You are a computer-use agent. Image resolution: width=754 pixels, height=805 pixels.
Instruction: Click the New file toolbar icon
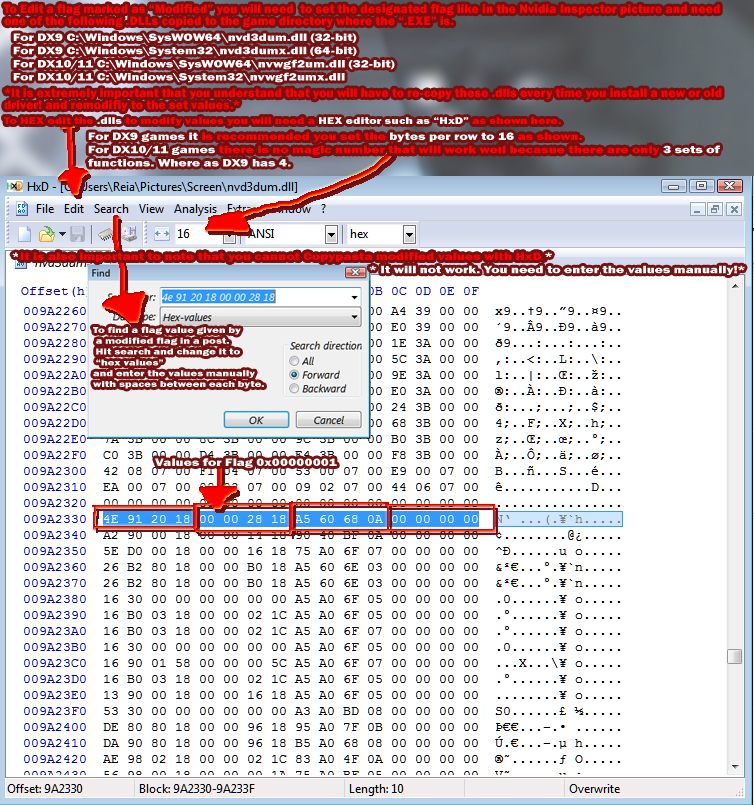click(x=25, y=234)
